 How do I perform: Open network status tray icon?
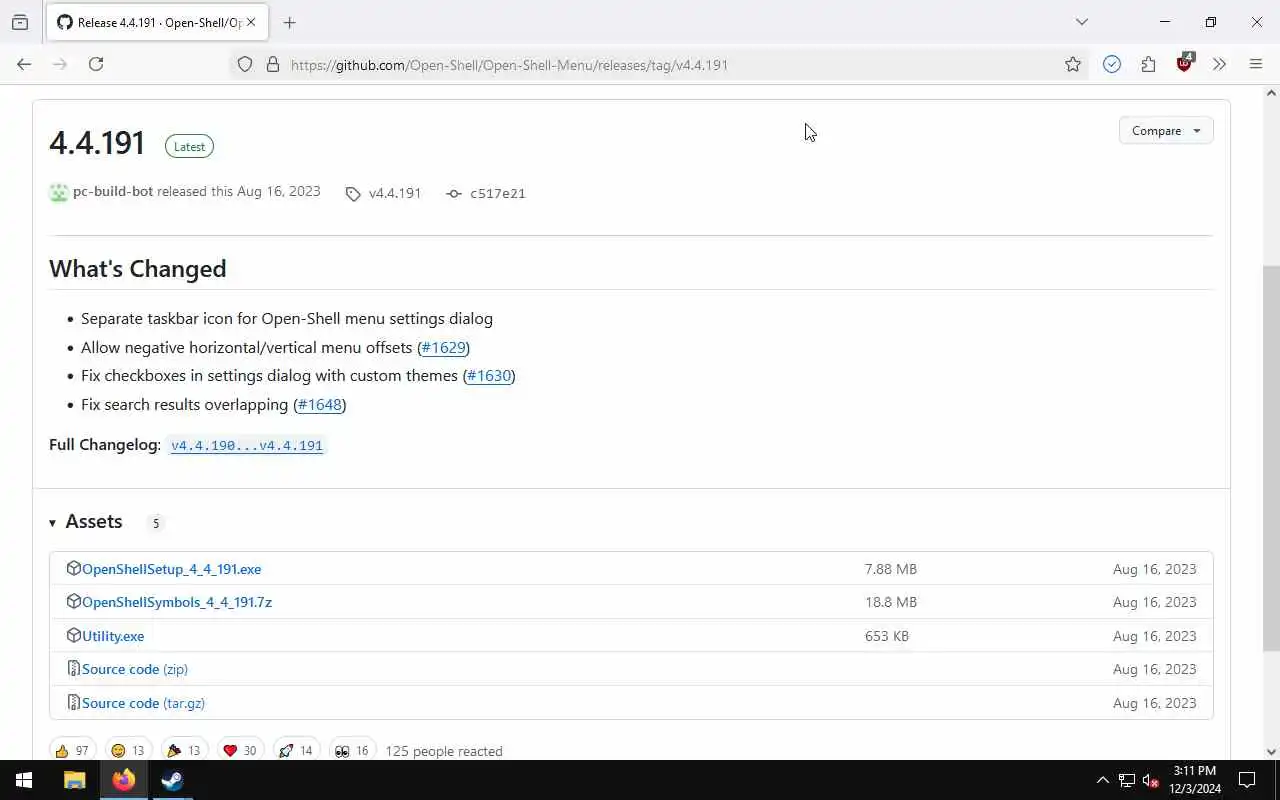[x=1127, y=780]
